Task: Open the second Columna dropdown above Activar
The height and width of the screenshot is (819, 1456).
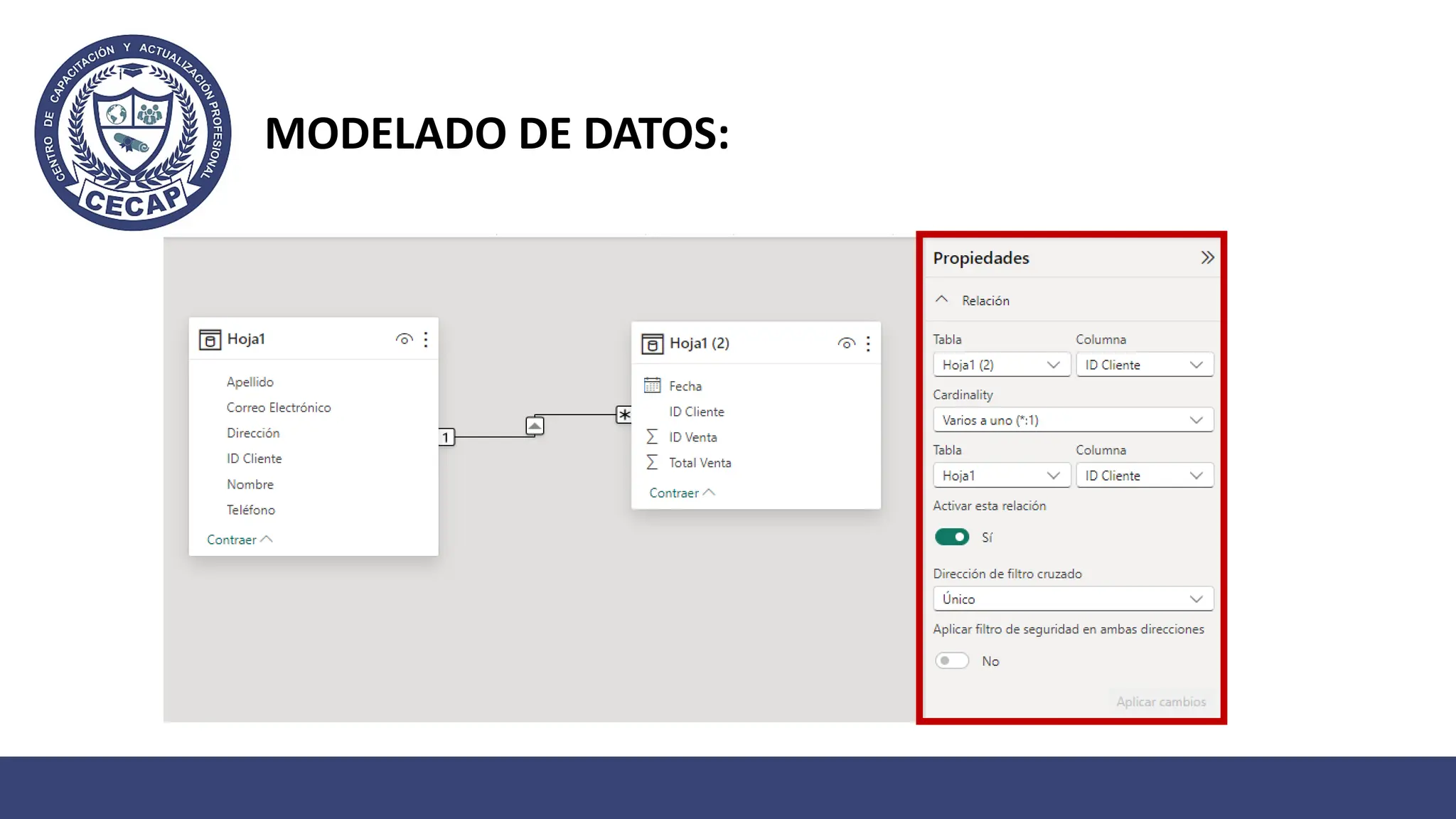Action: (1144, 476)
